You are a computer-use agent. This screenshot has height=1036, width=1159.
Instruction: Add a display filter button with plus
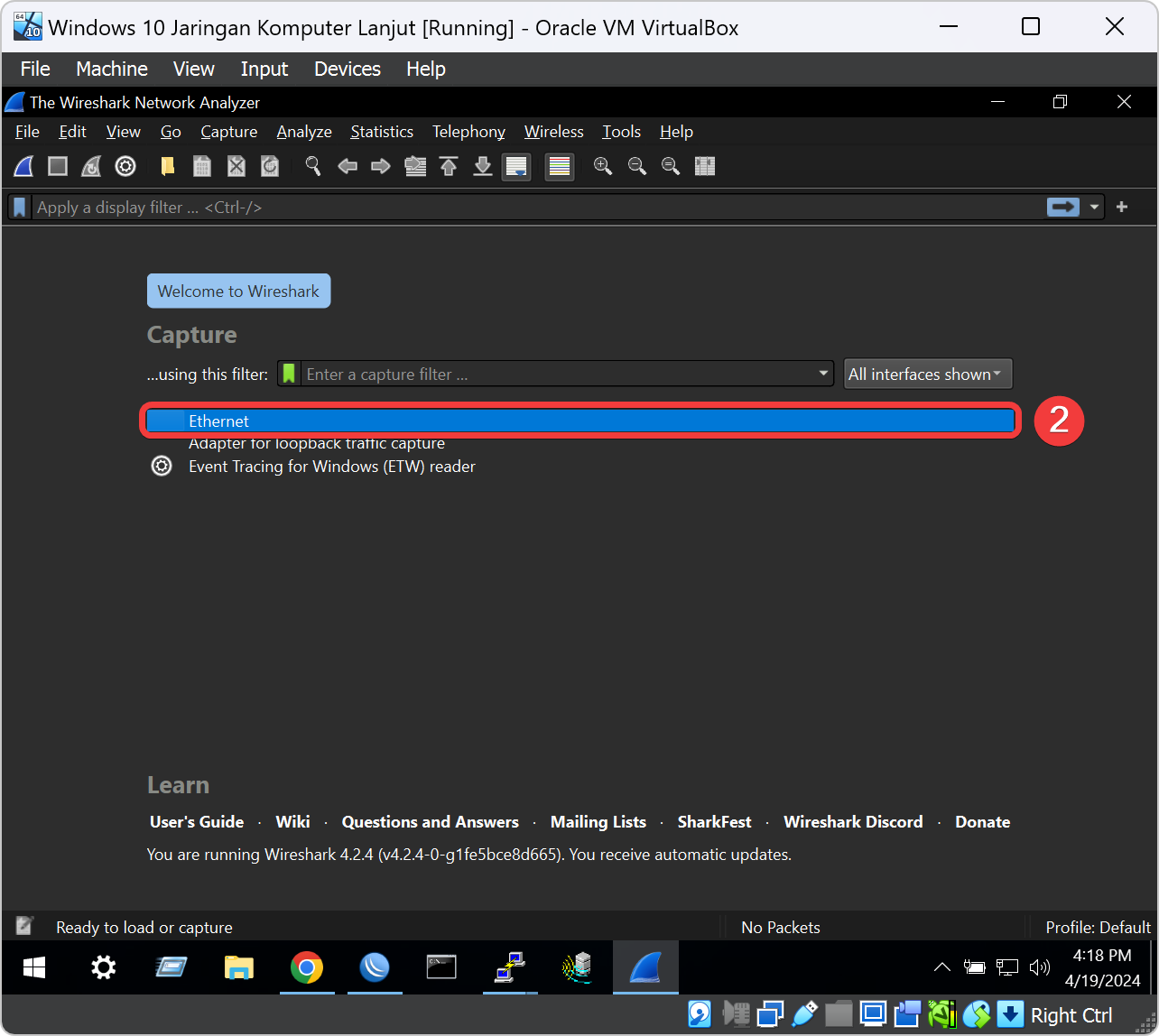point(1122,208)
